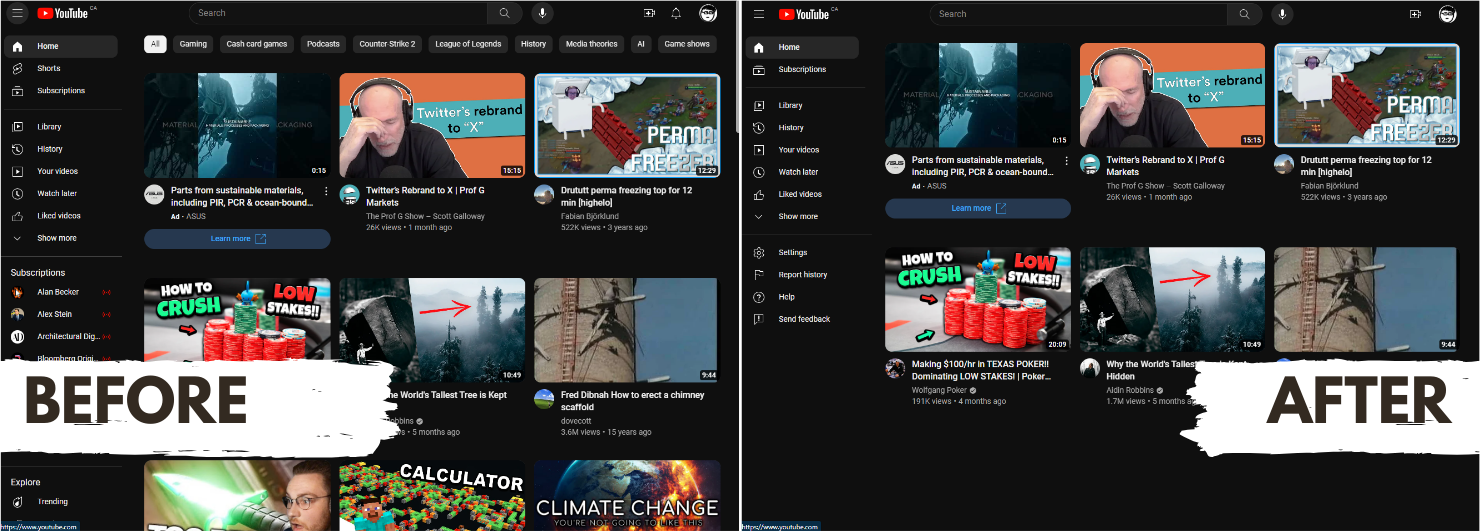1482x532 pixels.
Task: Click the magnifier search button in AFTER screenshot
Action: click(1244, 14)
